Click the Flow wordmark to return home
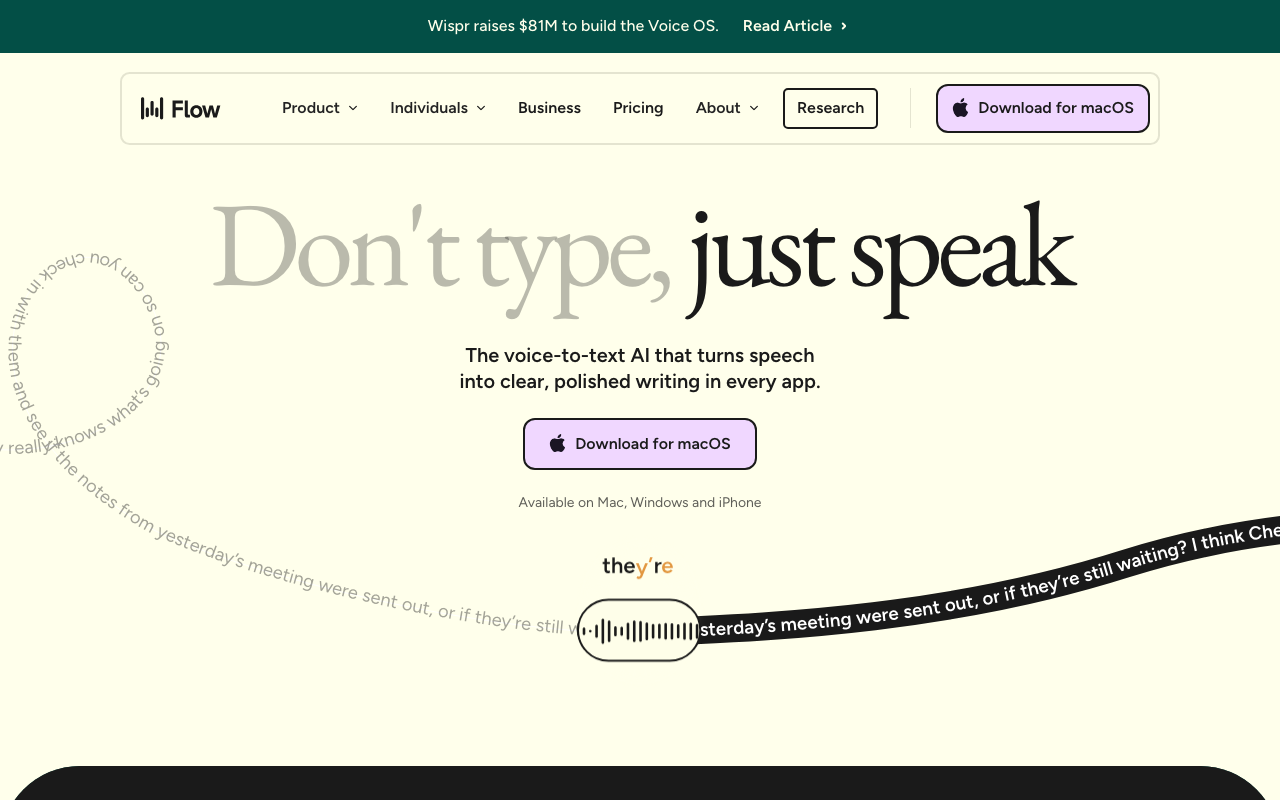 pyautogui.click(x=198, y=107)
